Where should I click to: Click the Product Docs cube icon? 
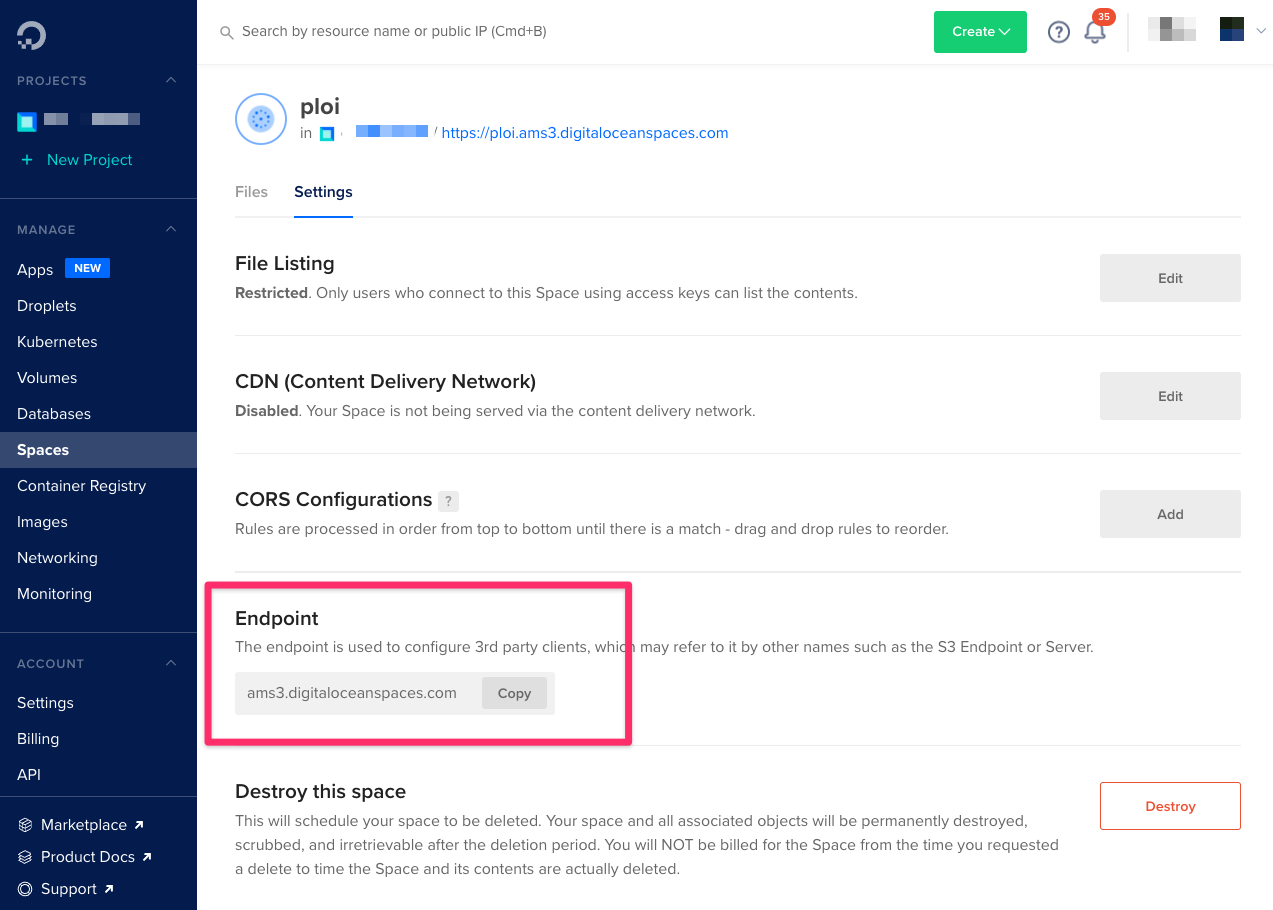pos(25,857)
